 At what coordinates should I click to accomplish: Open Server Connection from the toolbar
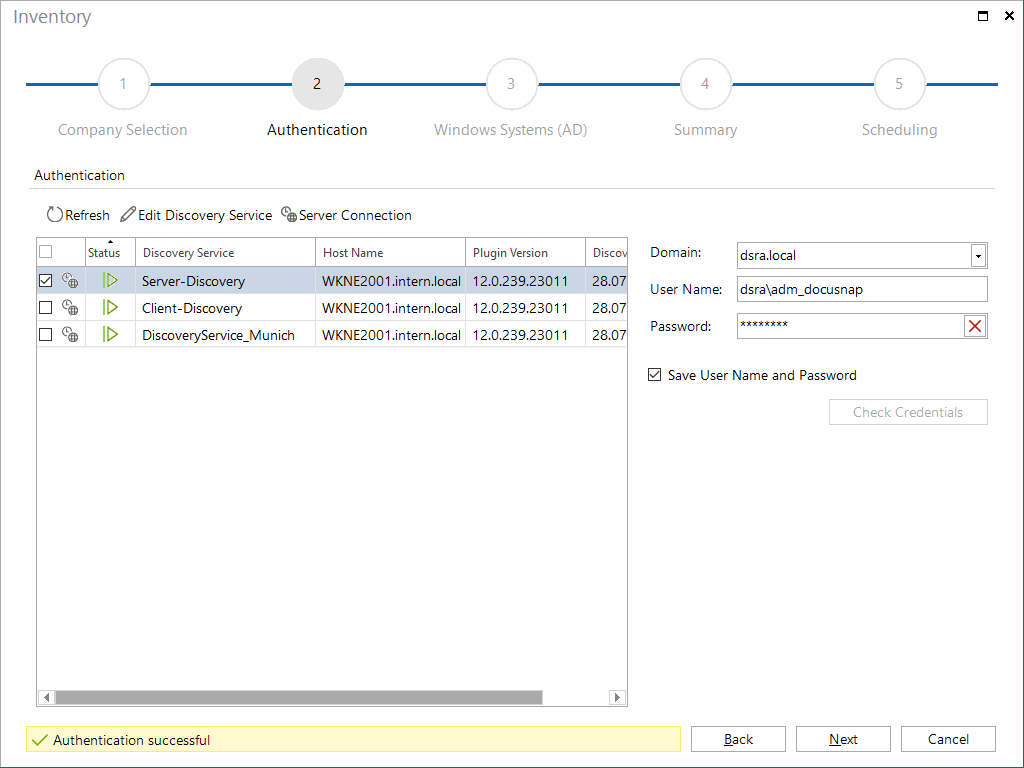[x=346, y=215]
